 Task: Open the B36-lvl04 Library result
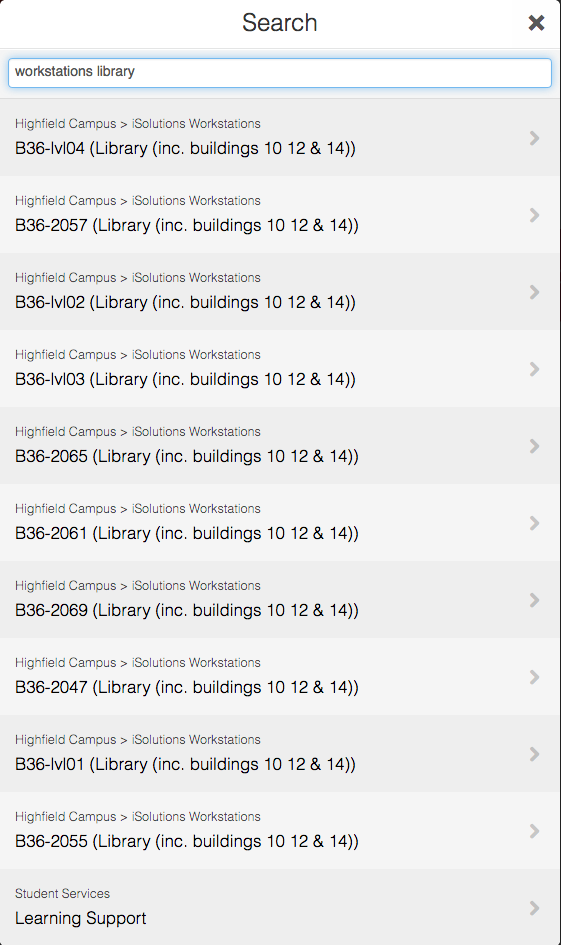pos(280,137)
